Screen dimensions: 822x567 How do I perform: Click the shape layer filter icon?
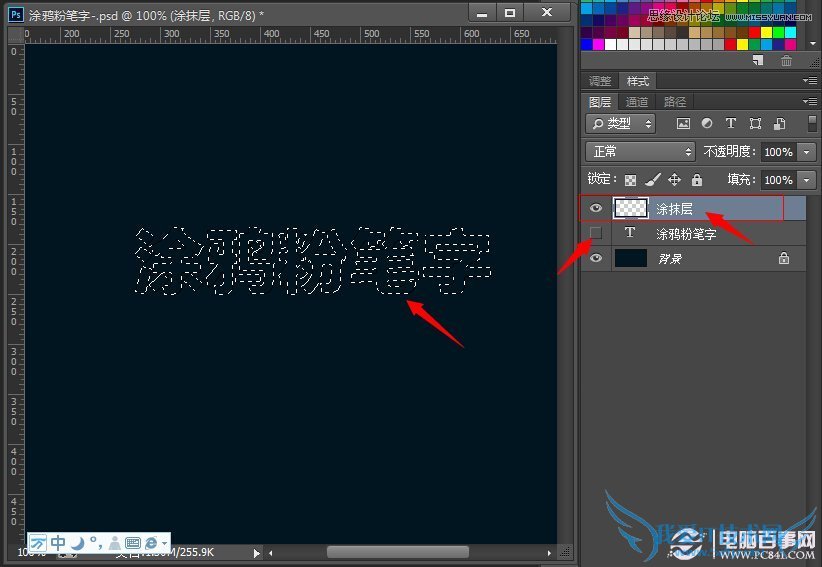[x=755, y=124]
